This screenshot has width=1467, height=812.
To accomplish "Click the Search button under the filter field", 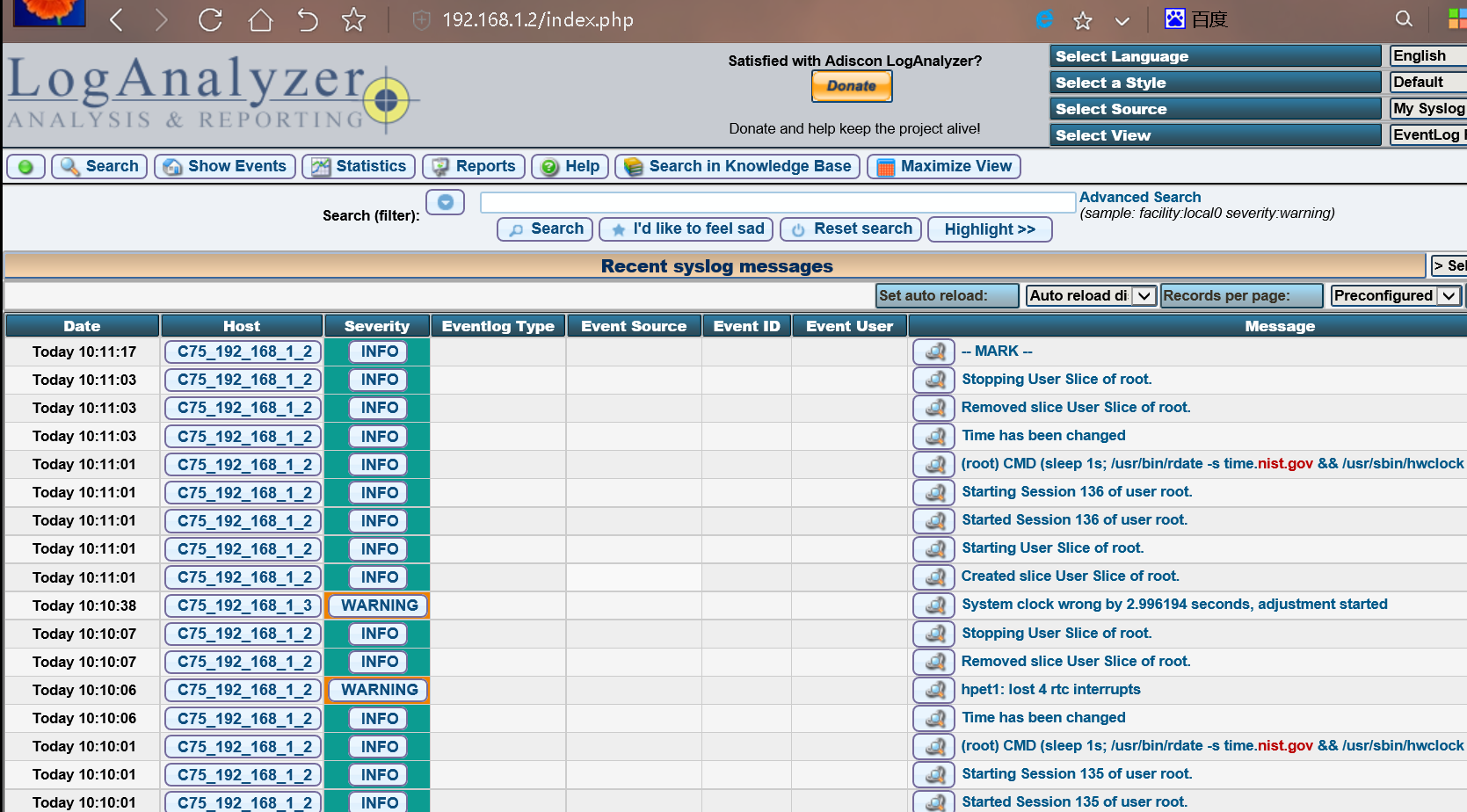I will (x=545, y=228).
